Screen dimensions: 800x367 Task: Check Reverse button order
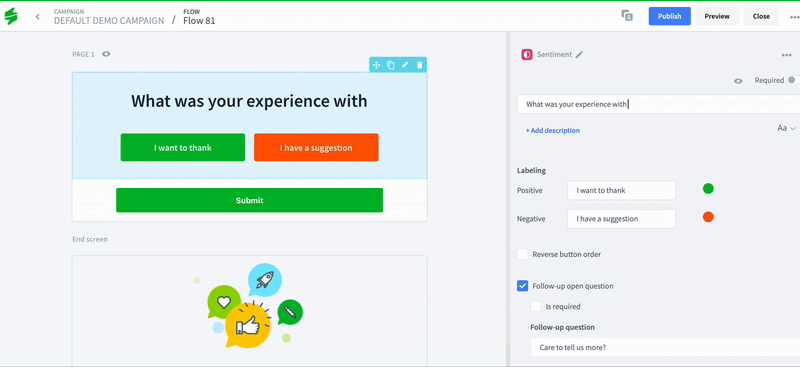point(522,254)
